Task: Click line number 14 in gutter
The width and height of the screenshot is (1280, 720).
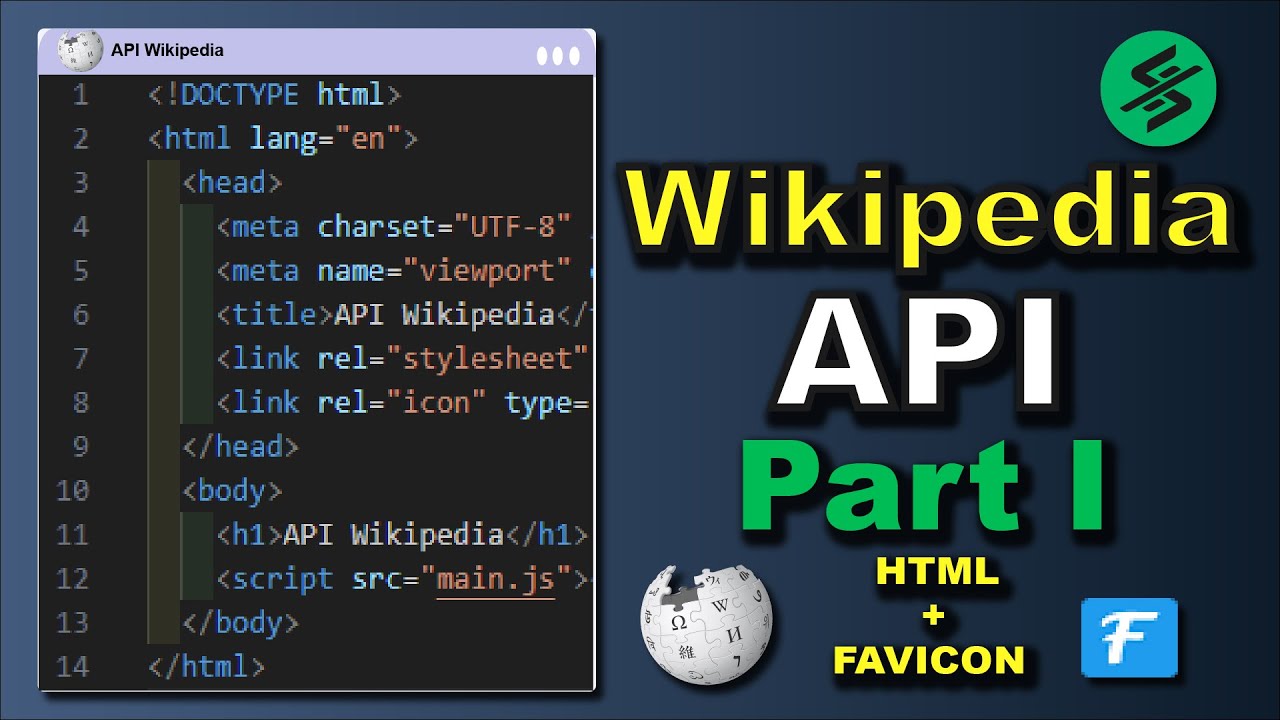Action: click(x=73, y=667)
